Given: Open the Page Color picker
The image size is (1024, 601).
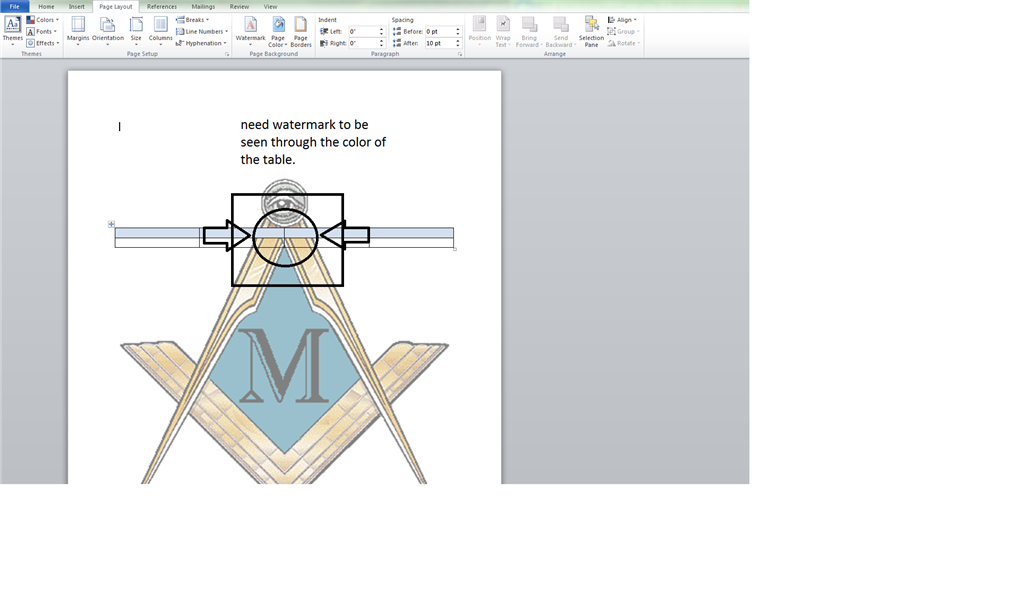Looking at the screenshot, I should [278, 31].
